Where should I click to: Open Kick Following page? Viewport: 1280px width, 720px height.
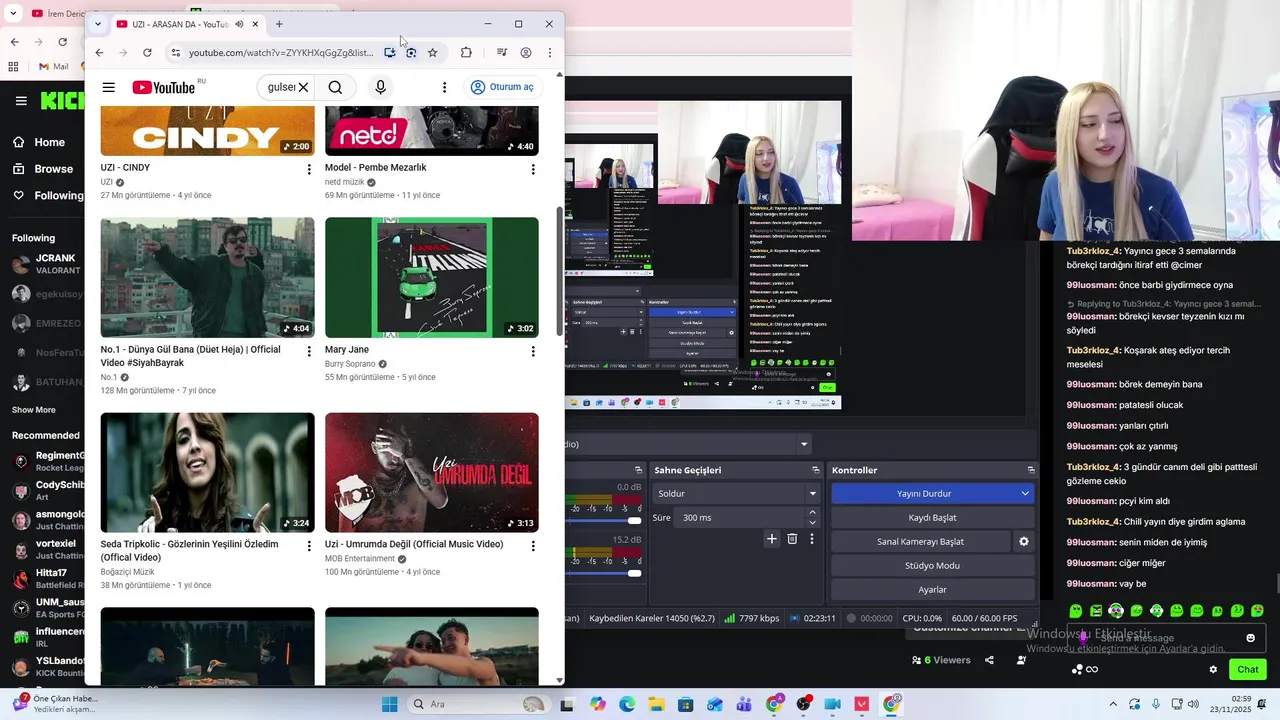tap(48, 196)
